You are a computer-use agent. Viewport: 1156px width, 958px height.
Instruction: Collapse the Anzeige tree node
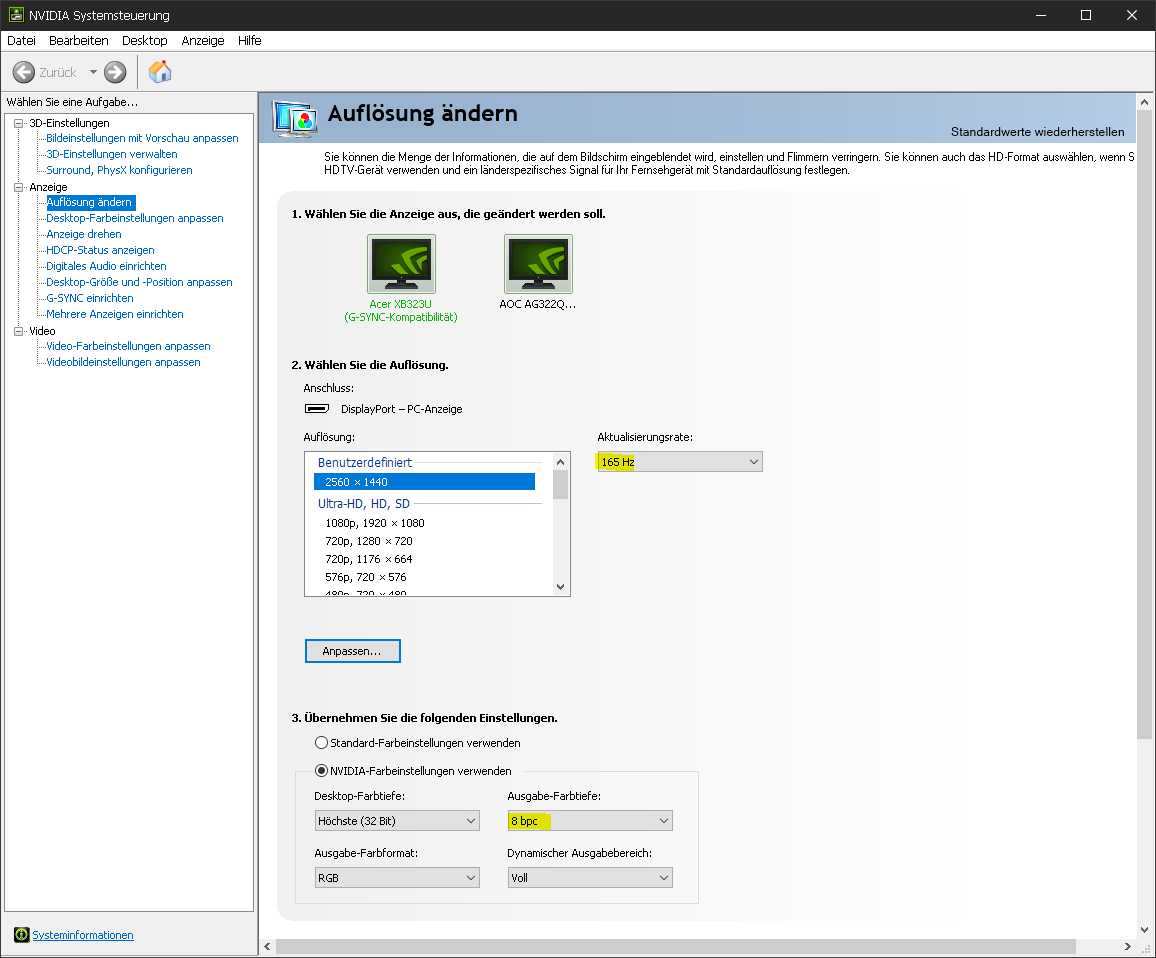(x=19, y=187)
